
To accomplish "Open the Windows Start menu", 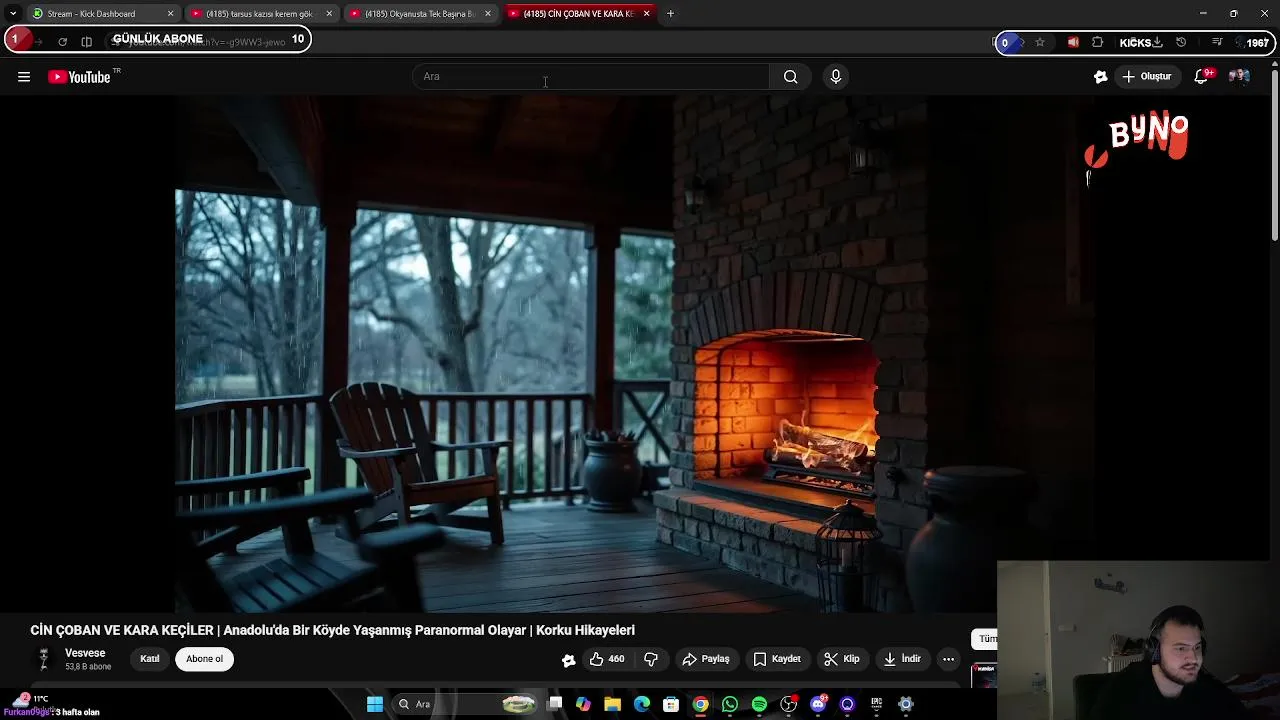I will (375, 704).
